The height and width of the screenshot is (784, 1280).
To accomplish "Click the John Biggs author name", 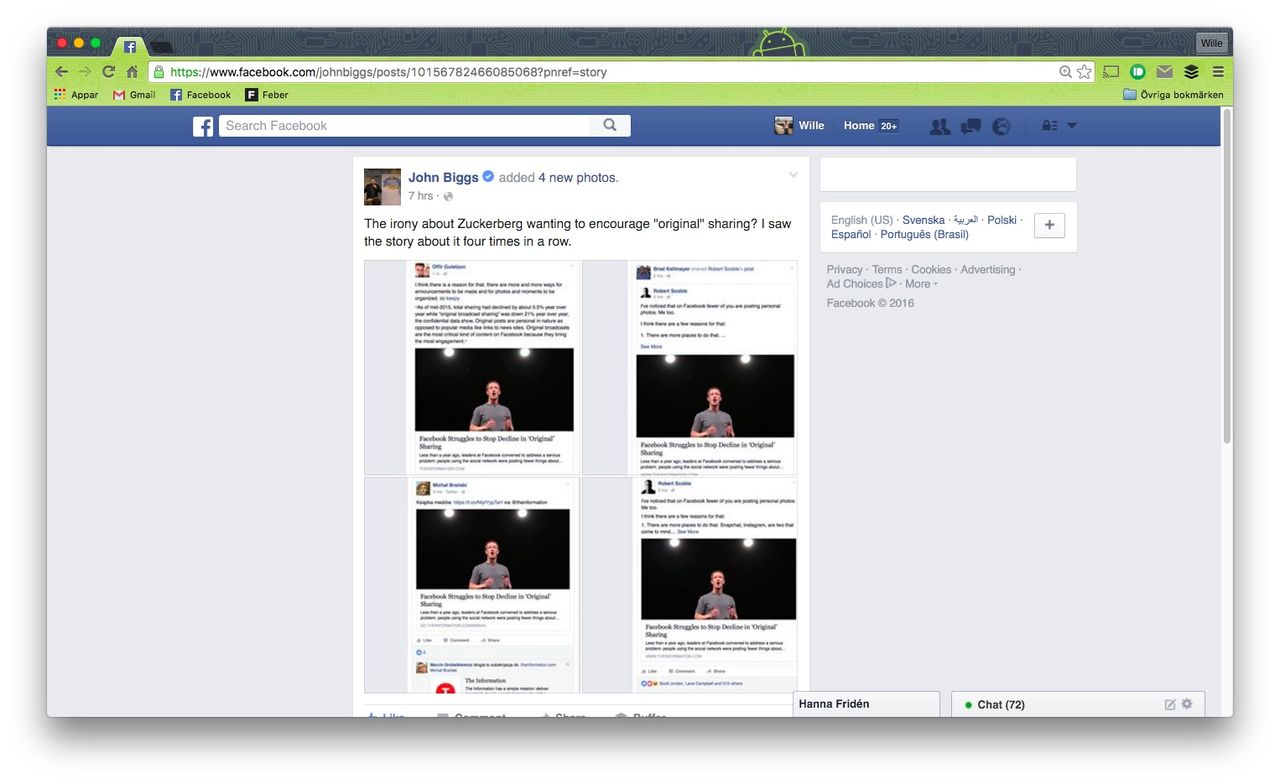I will point(443,178).
